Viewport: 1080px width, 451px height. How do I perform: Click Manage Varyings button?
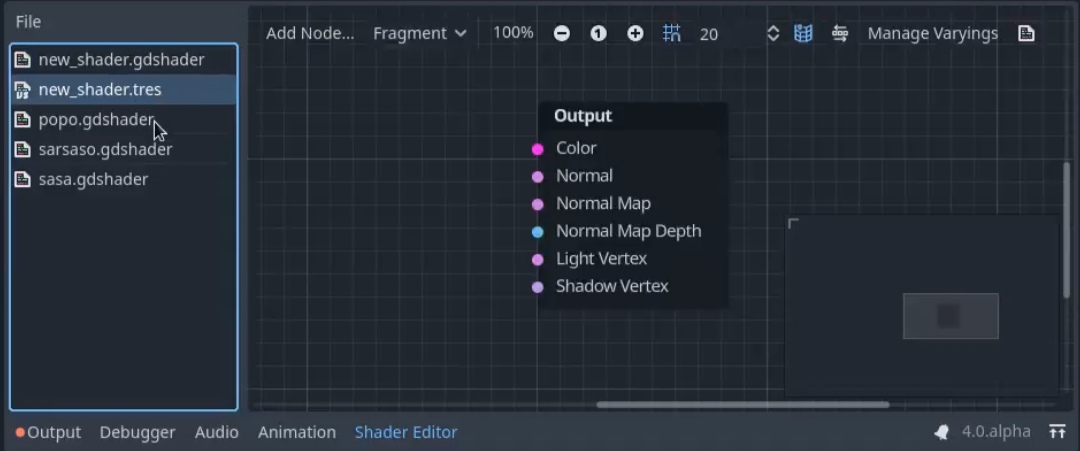coord(933,33)
